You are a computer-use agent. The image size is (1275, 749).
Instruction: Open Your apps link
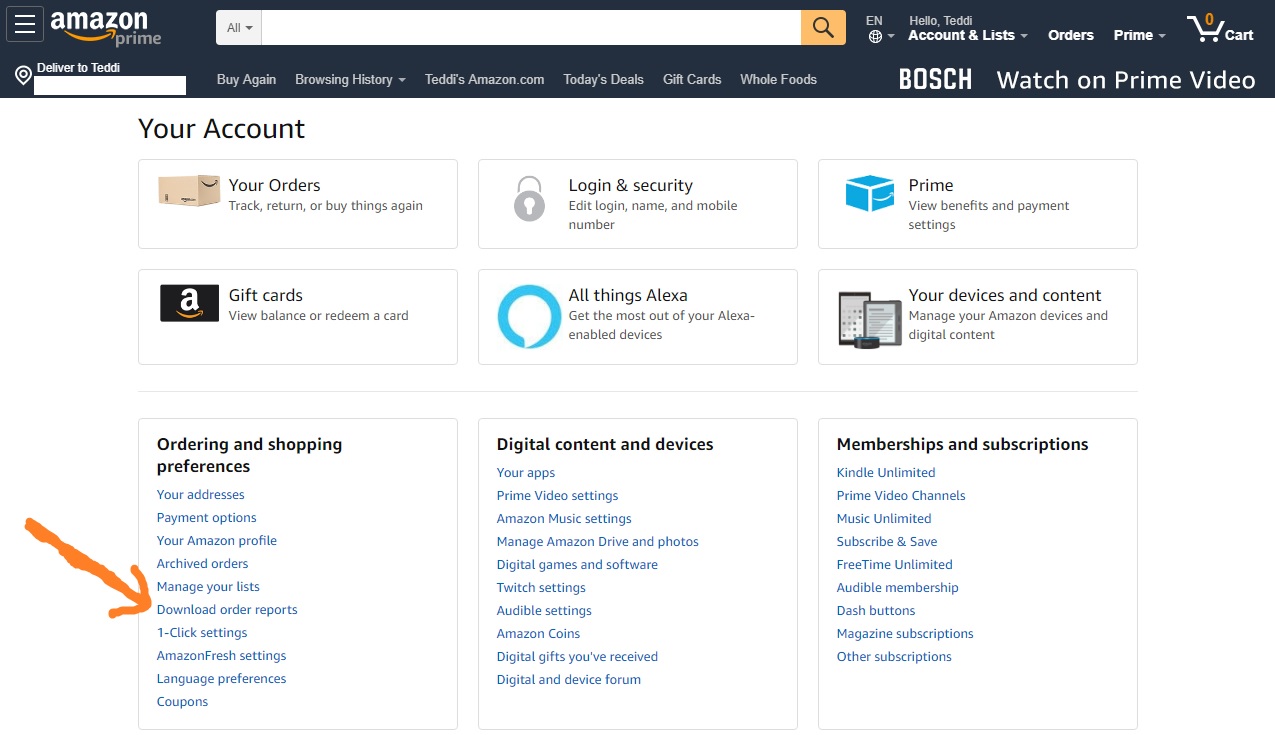click(x=526, y=472)
